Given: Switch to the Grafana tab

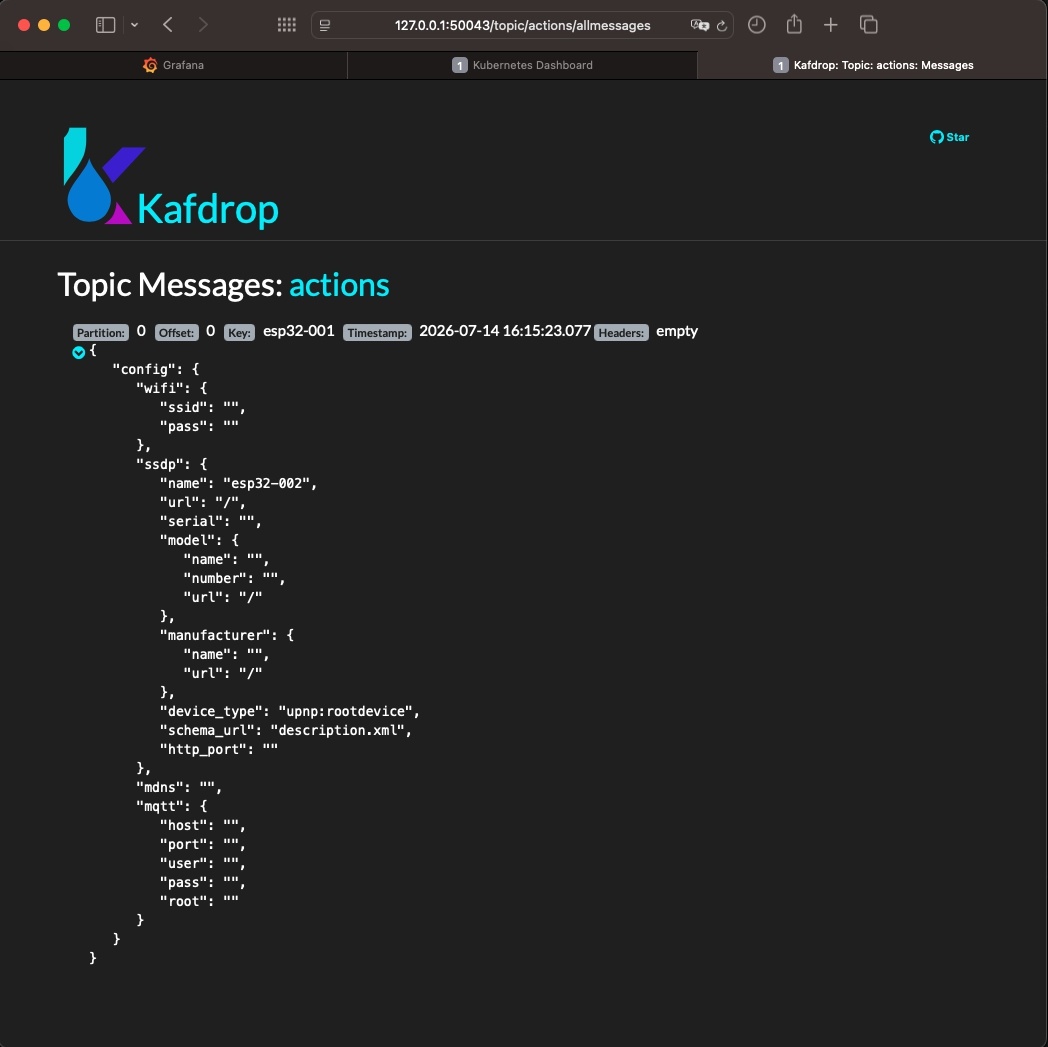Looking at the screenshot, I should pyautogui.click(x=174, y=65).
